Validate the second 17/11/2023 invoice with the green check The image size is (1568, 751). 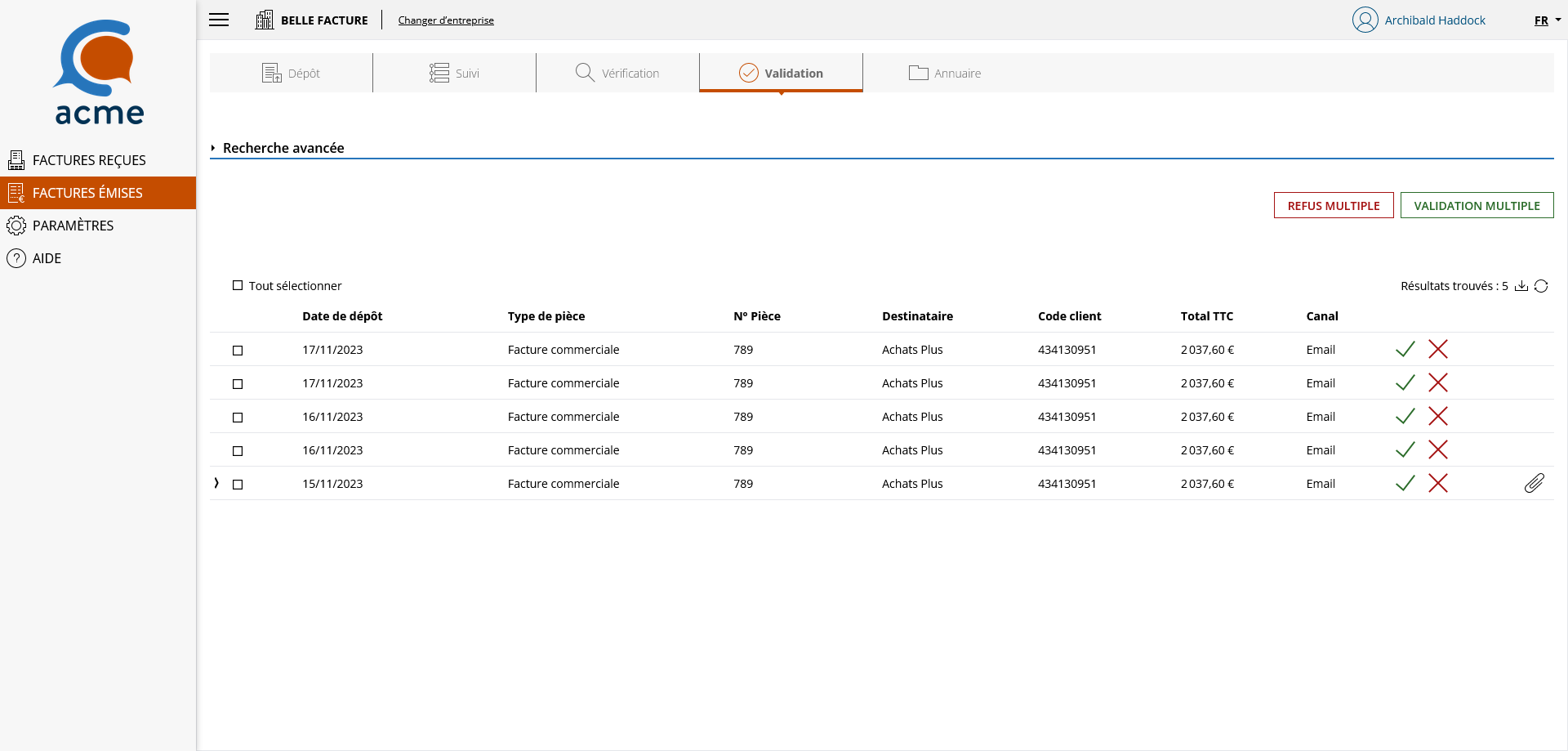click(x=1405, y=383)
